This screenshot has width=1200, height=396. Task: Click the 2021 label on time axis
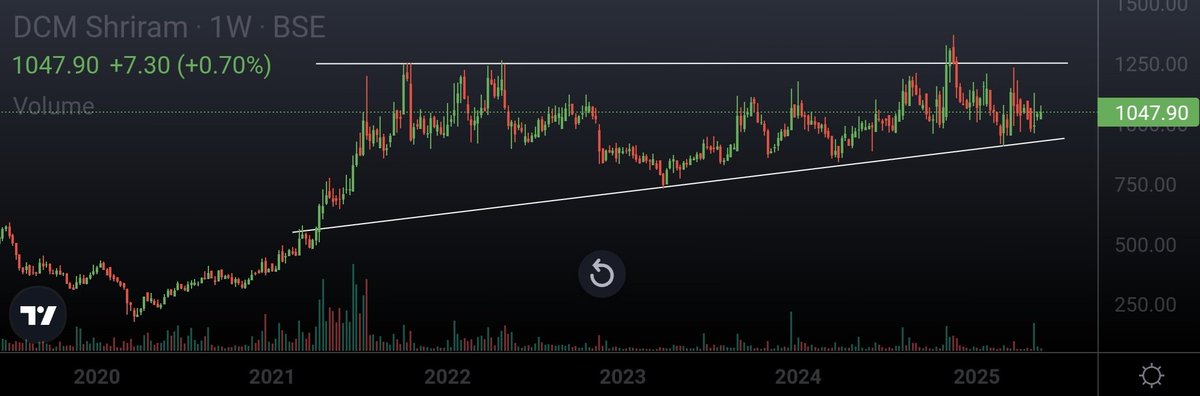click(272, 377)
